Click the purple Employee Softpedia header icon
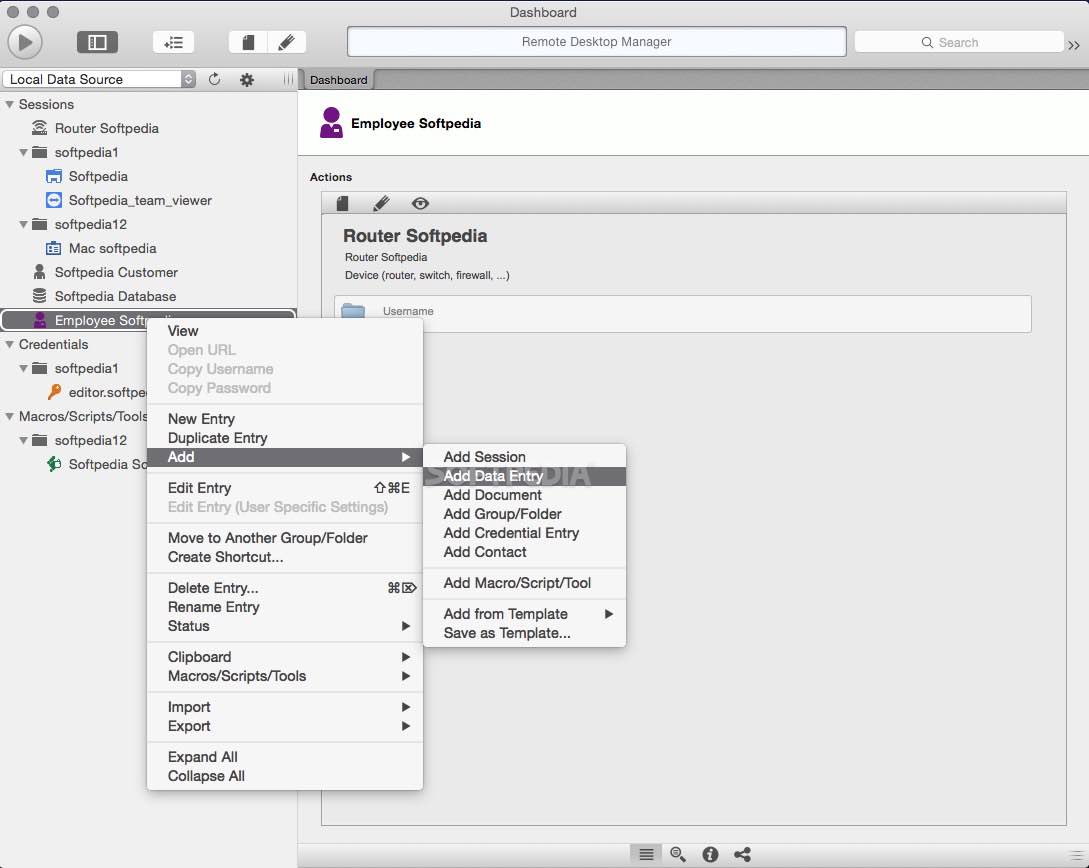The image size is (1089, 868). coord(331,123)
